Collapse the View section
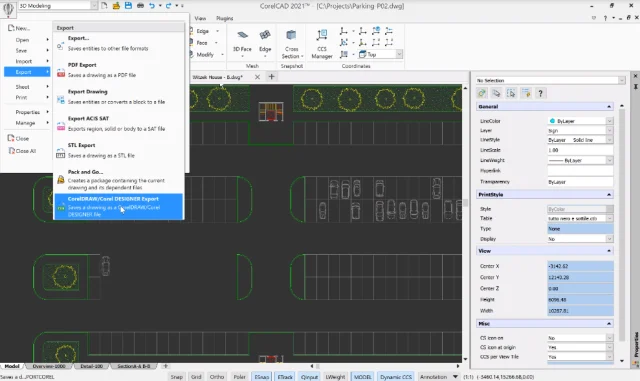The width and height of the screenshot is (640, 381). [609, 251]
